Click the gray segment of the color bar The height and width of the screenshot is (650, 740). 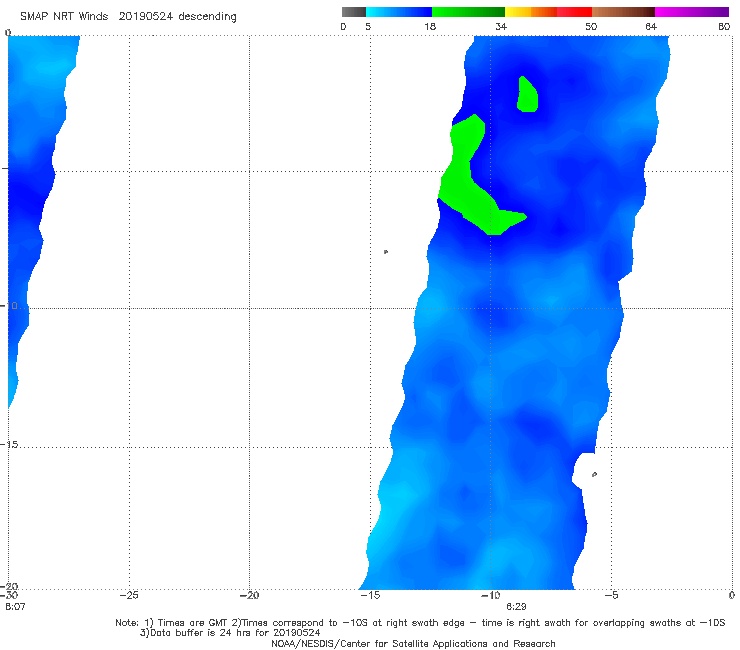coord(353,12)
